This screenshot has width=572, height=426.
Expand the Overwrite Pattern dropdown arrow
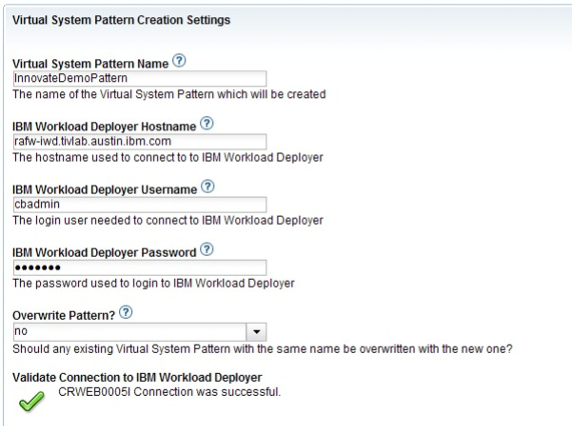point(256,332)
